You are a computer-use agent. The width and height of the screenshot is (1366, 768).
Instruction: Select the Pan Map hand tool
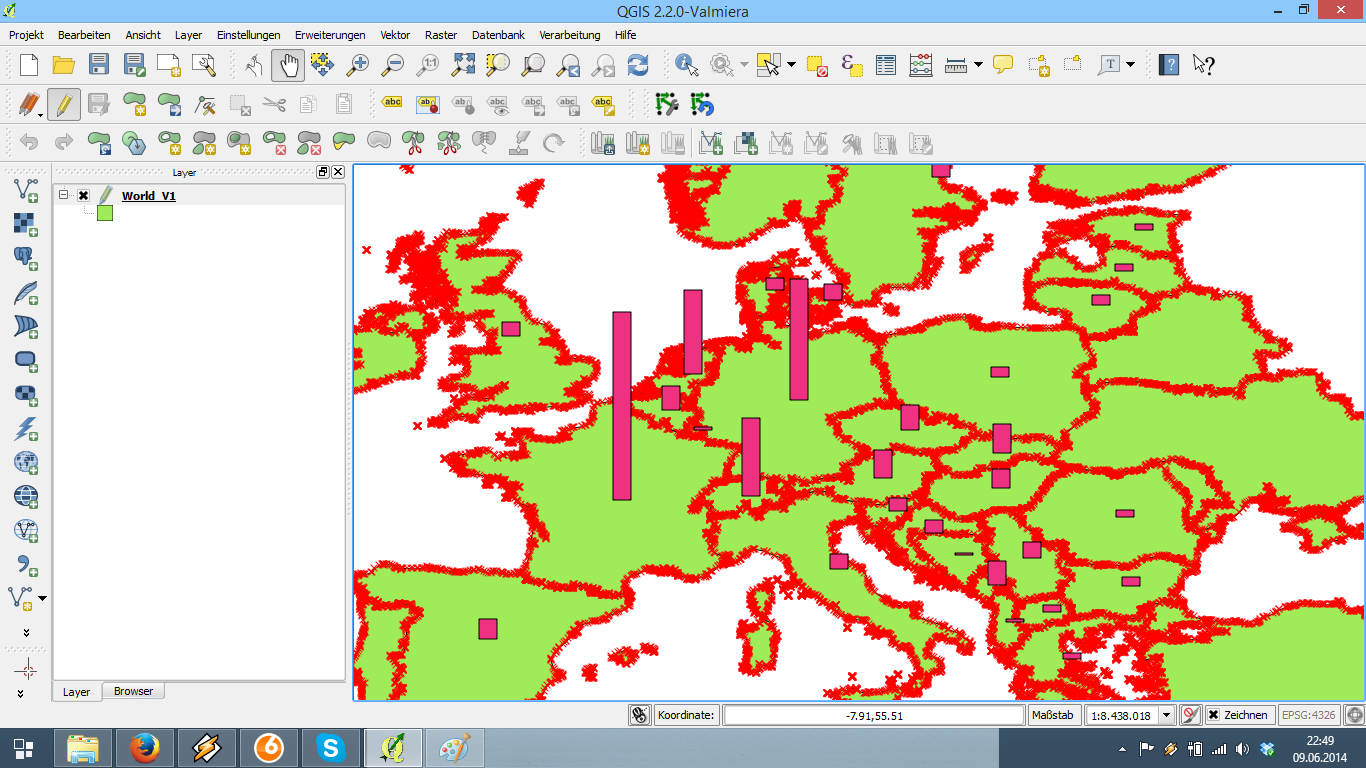(288, 65)
